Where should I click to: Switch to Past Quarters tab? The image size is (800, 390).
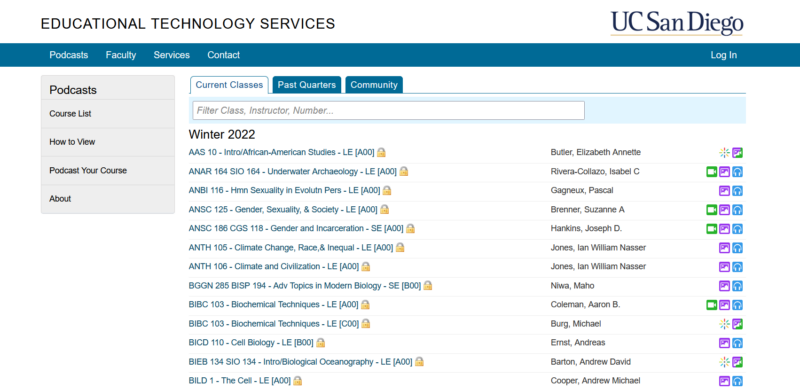[307, 85]
